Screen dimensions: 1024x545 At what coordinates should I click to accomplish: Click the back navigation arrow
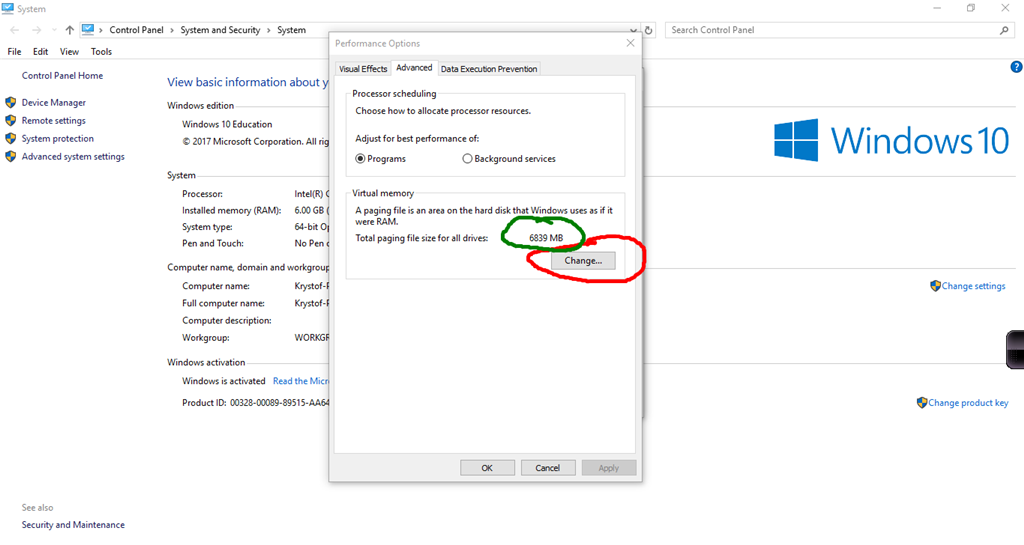pyautogui.click(x=15, y=30)
